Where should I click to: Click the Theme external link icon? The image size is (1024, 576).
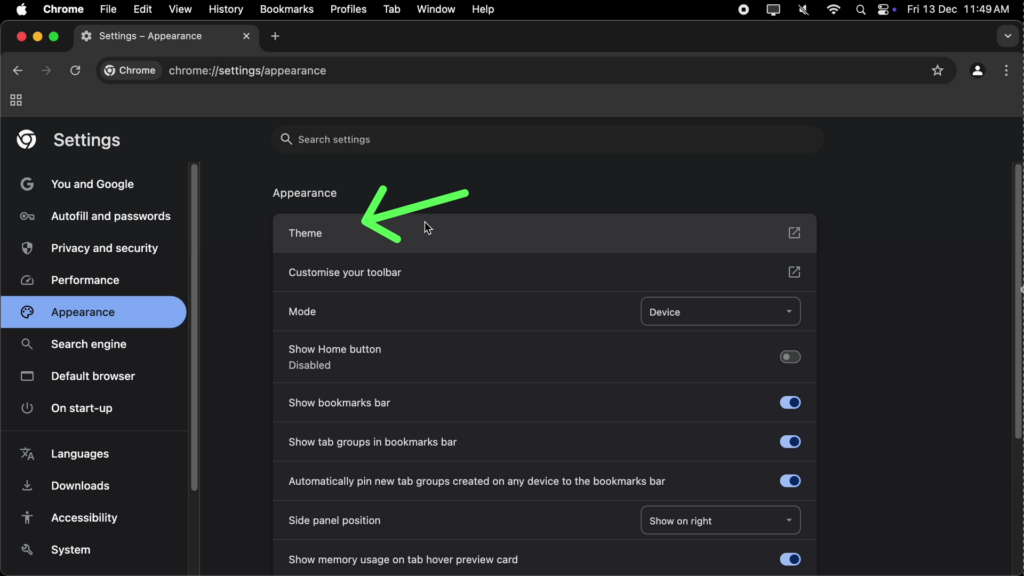pyautogui.click(x=794, y=233)
